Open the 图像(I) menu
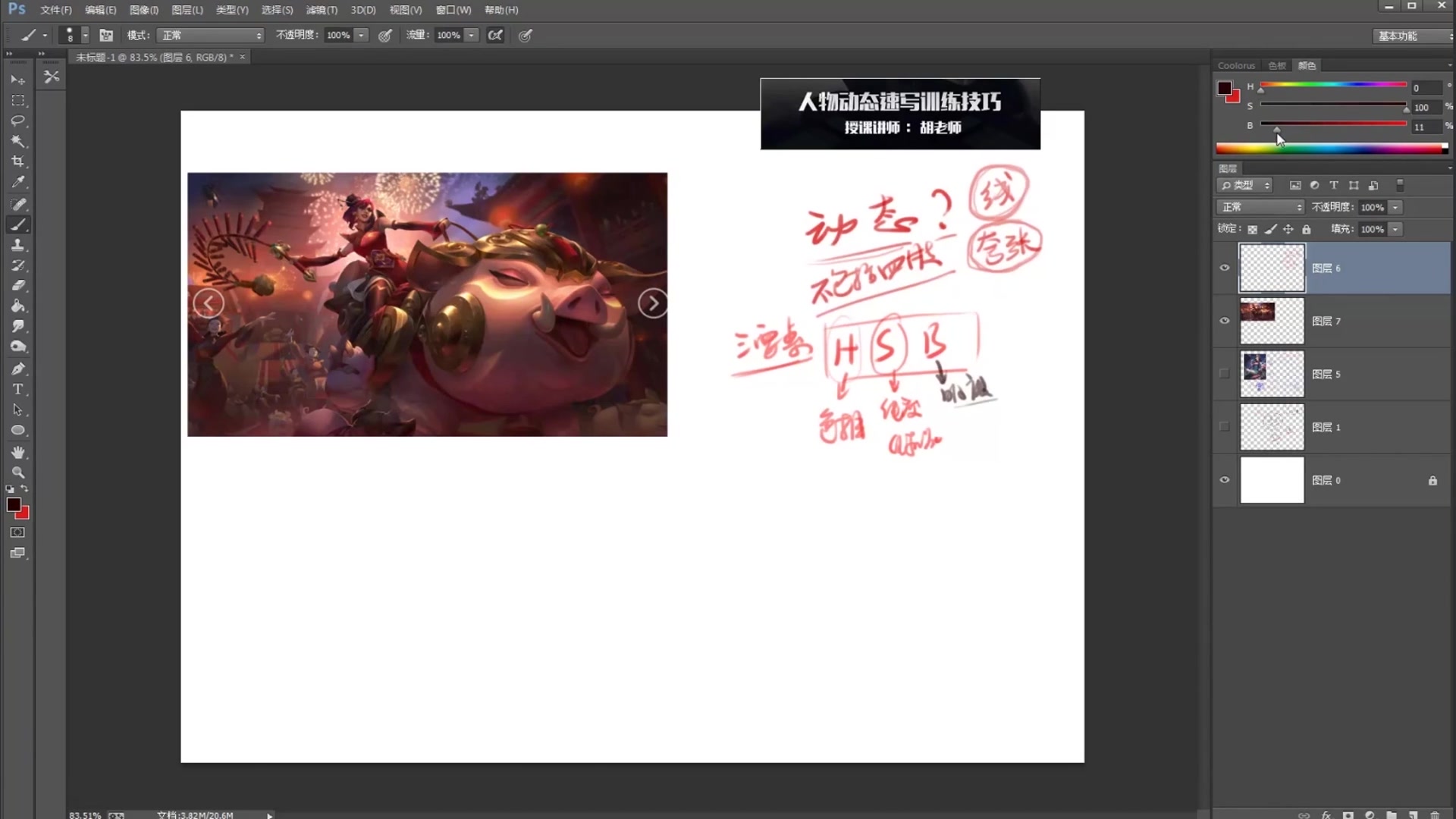Viewport: 1456px width, 819px height. pos(144,10)
